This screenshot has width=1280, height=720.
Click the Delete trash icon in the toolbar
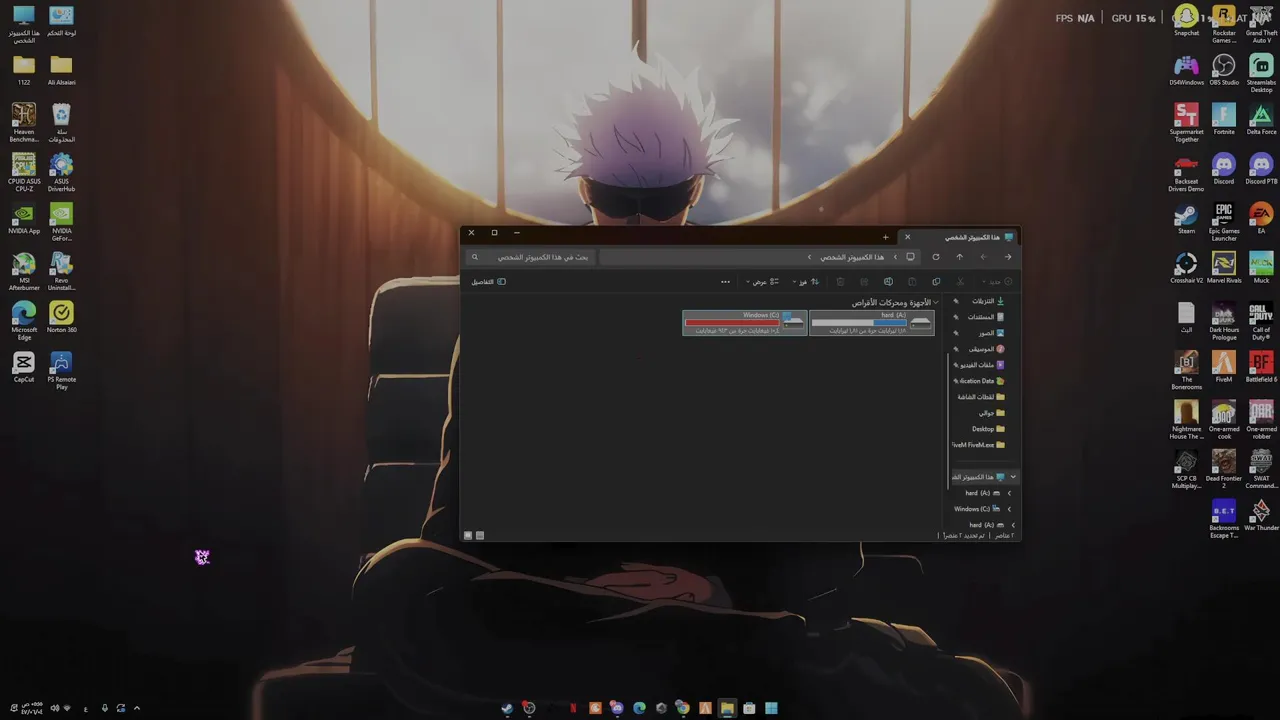point(840,282)
